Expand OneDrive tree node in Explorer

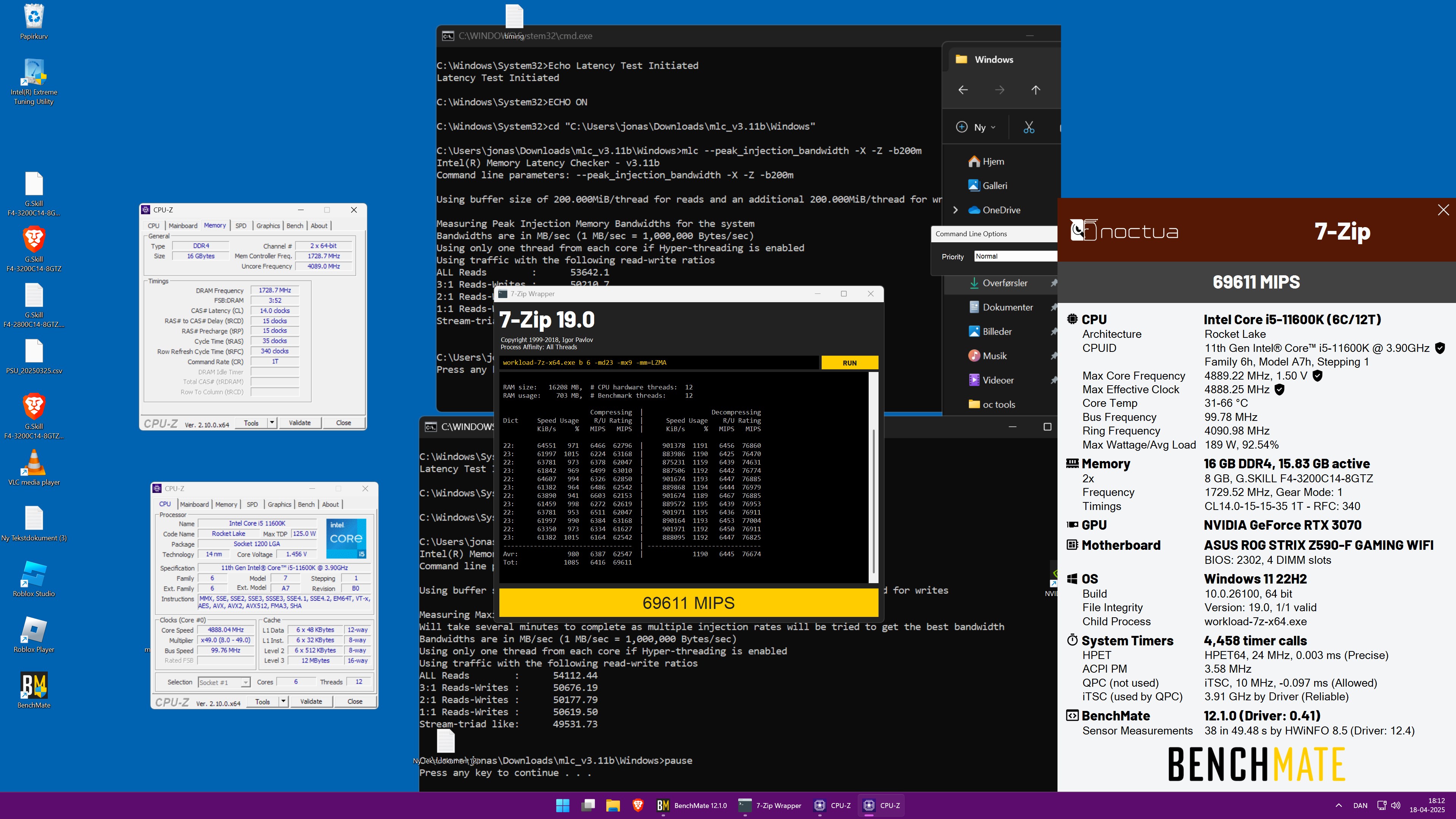(955, 210)
